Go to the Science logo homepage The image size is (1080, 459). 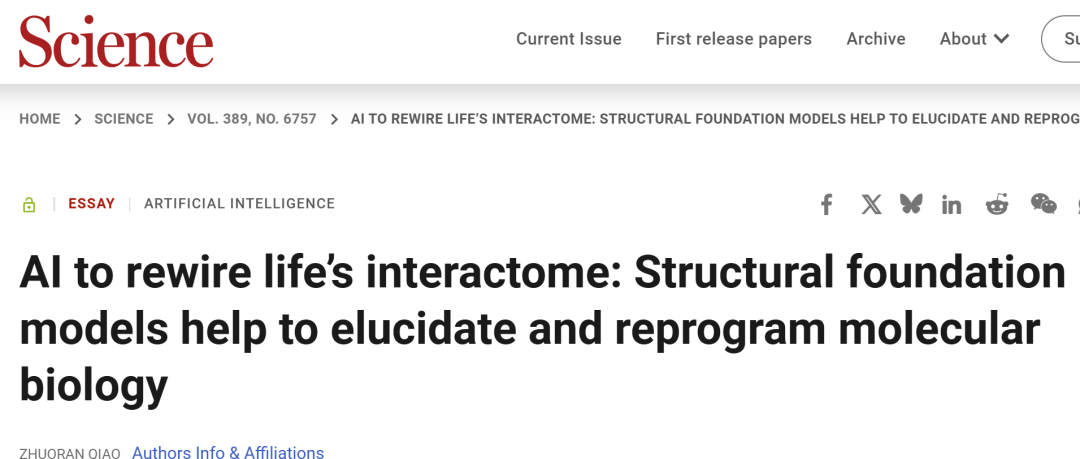point(116,41)
